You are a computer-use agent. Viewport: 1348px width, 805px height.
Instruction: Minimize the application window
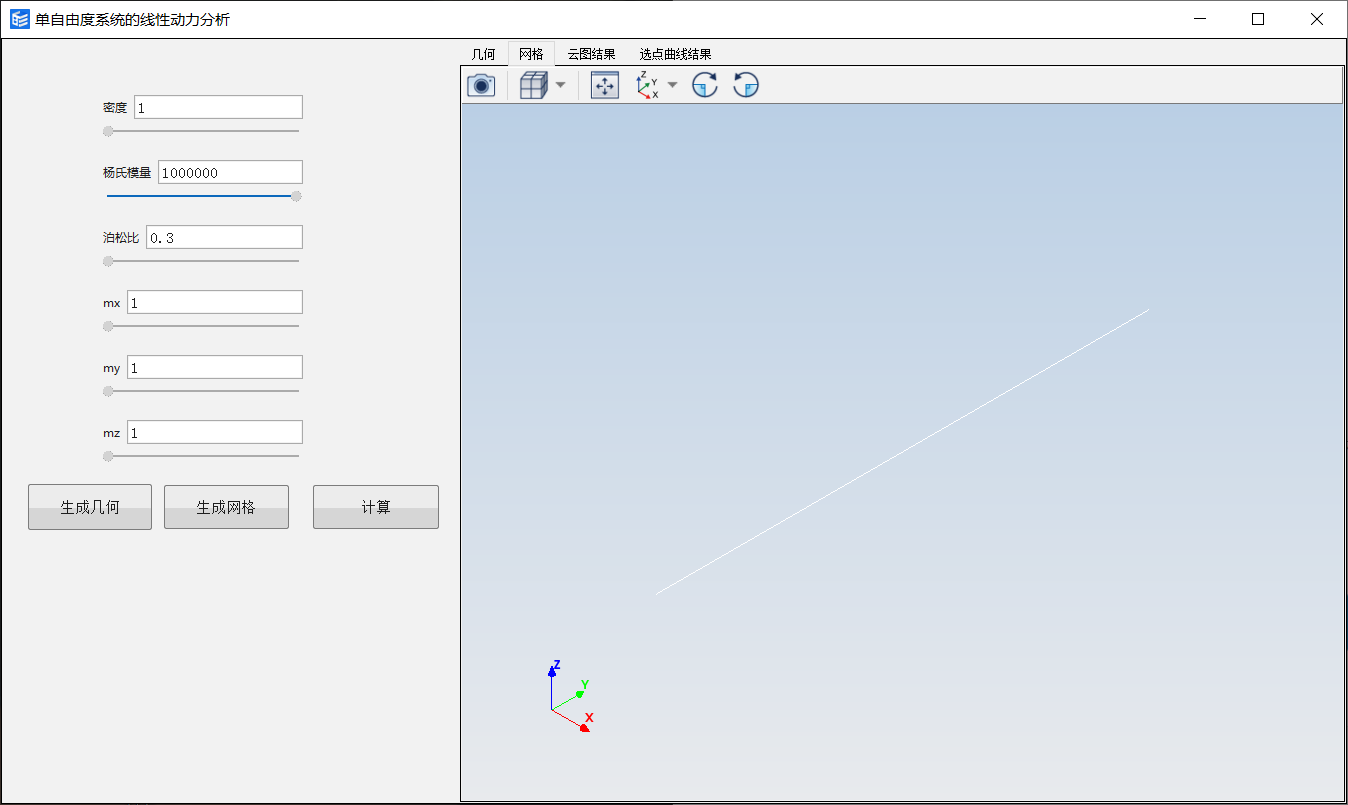(x=1201, y=19)
